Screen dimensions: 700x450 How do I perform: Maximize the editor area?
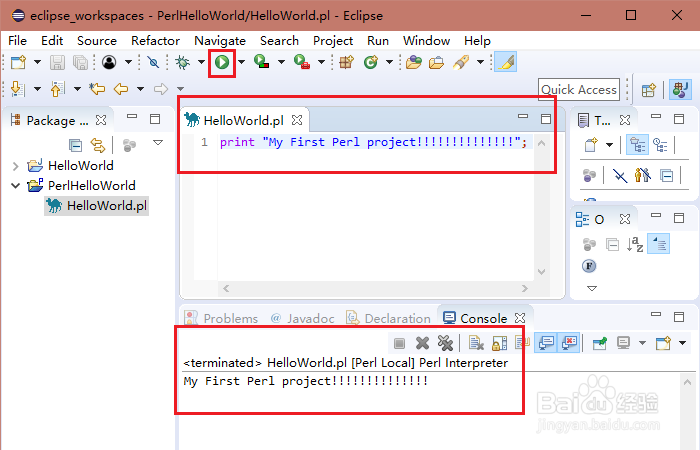tap(546, 119)
